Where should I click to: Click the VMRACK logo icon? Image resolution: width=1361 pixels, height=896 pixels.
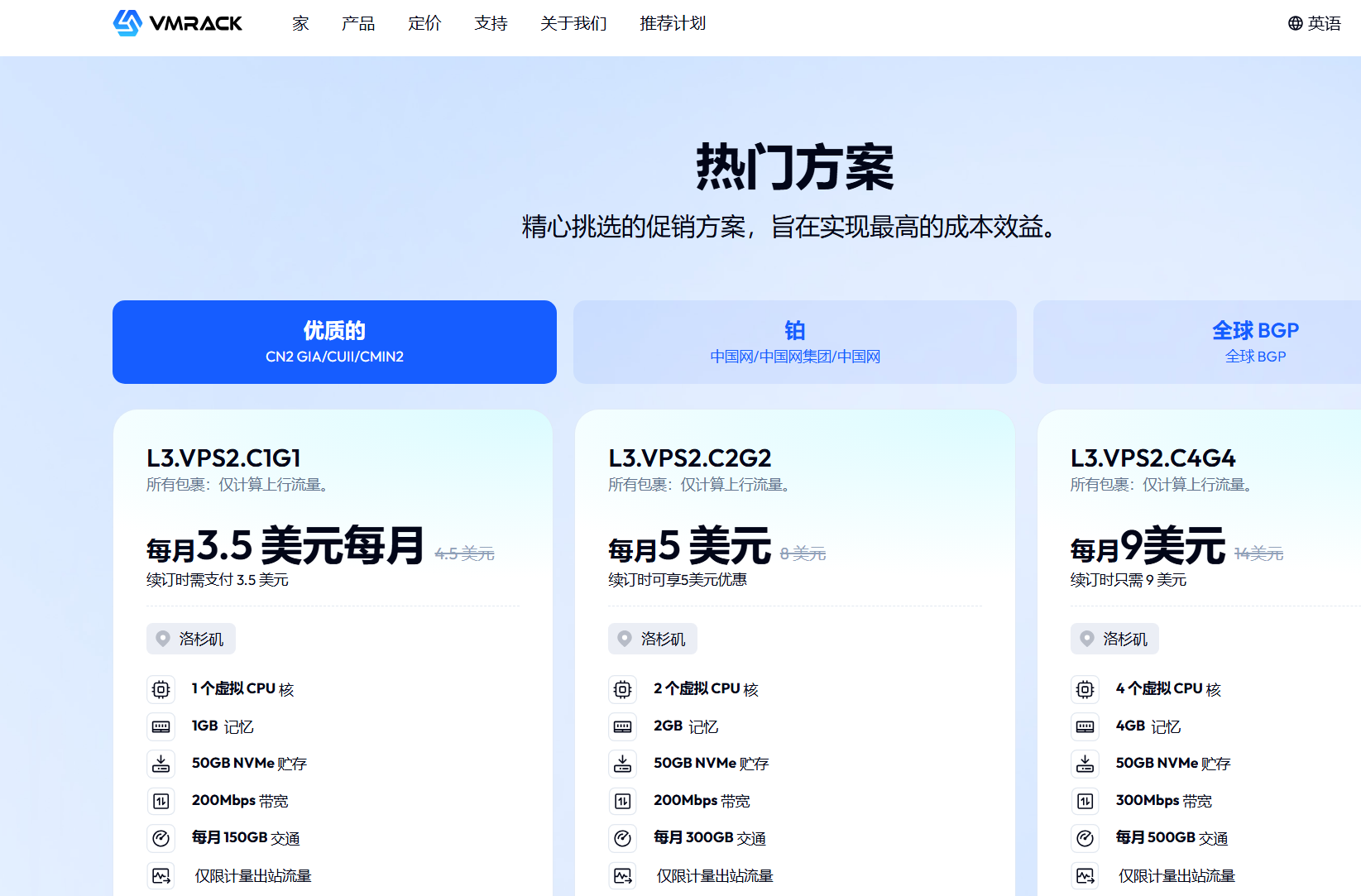127,23
